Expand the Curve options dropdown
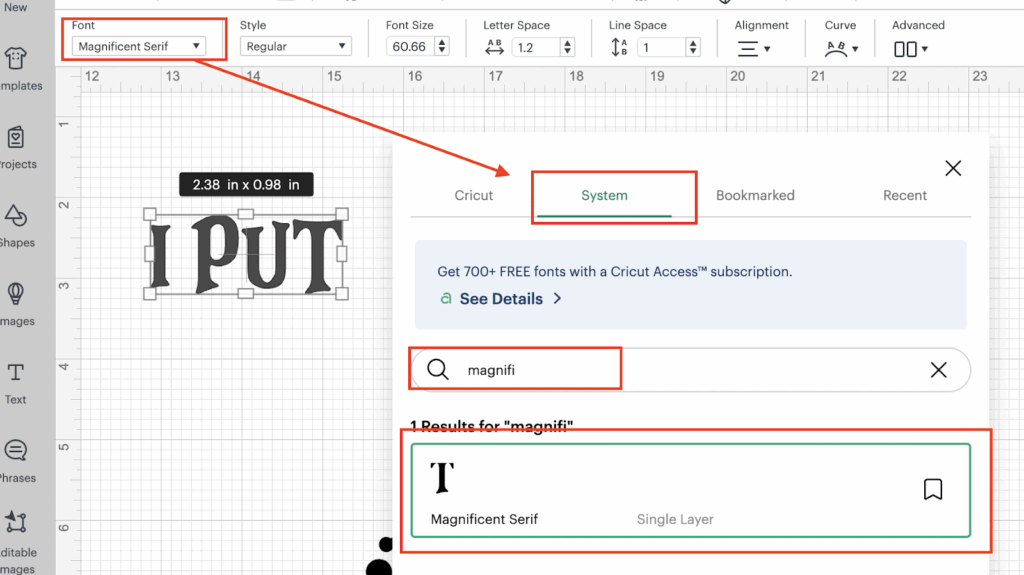This screenshot has width=1024, height=575. [x=842, y=48]
